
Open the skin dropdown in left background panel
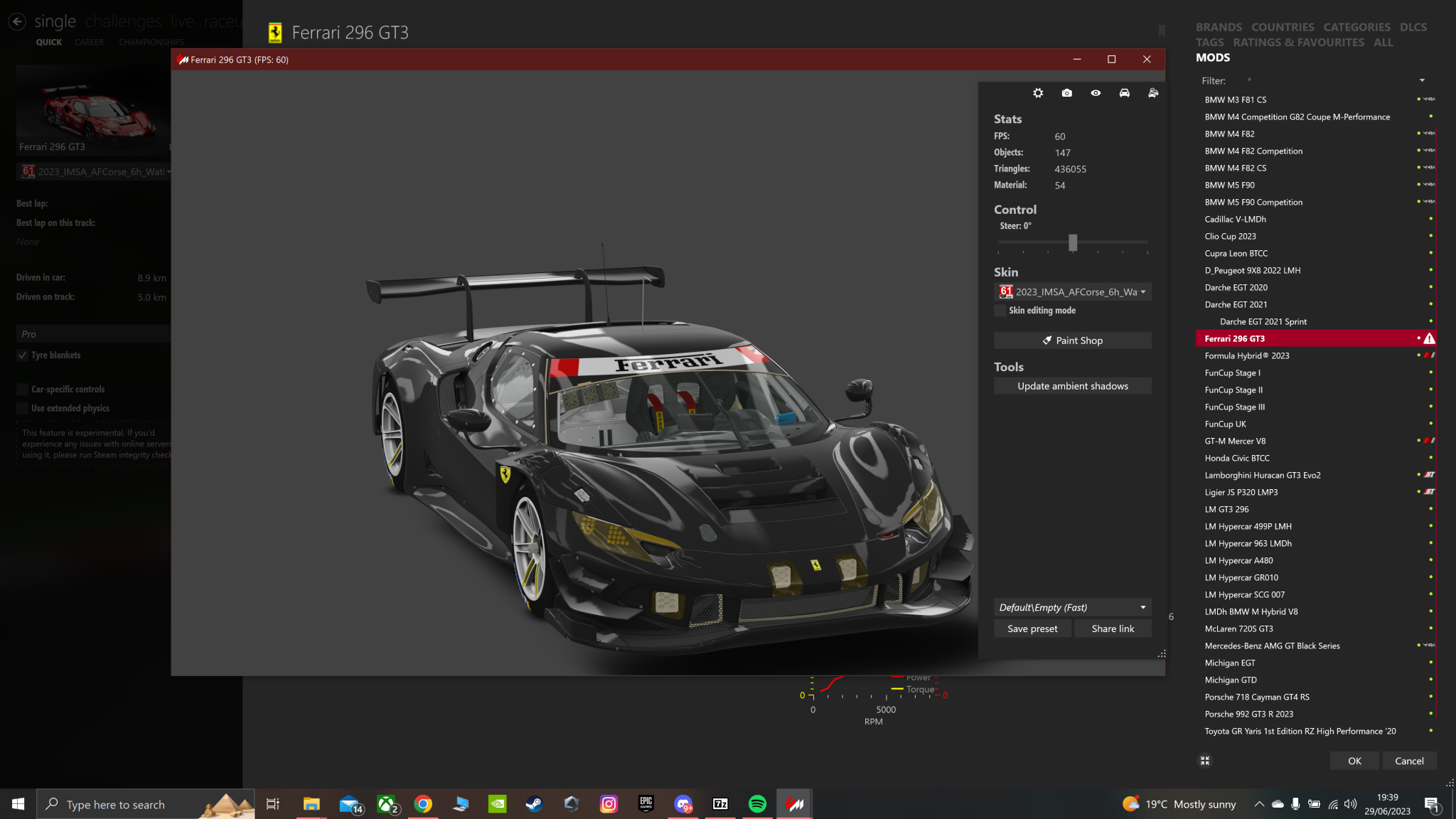coord(94,171)
